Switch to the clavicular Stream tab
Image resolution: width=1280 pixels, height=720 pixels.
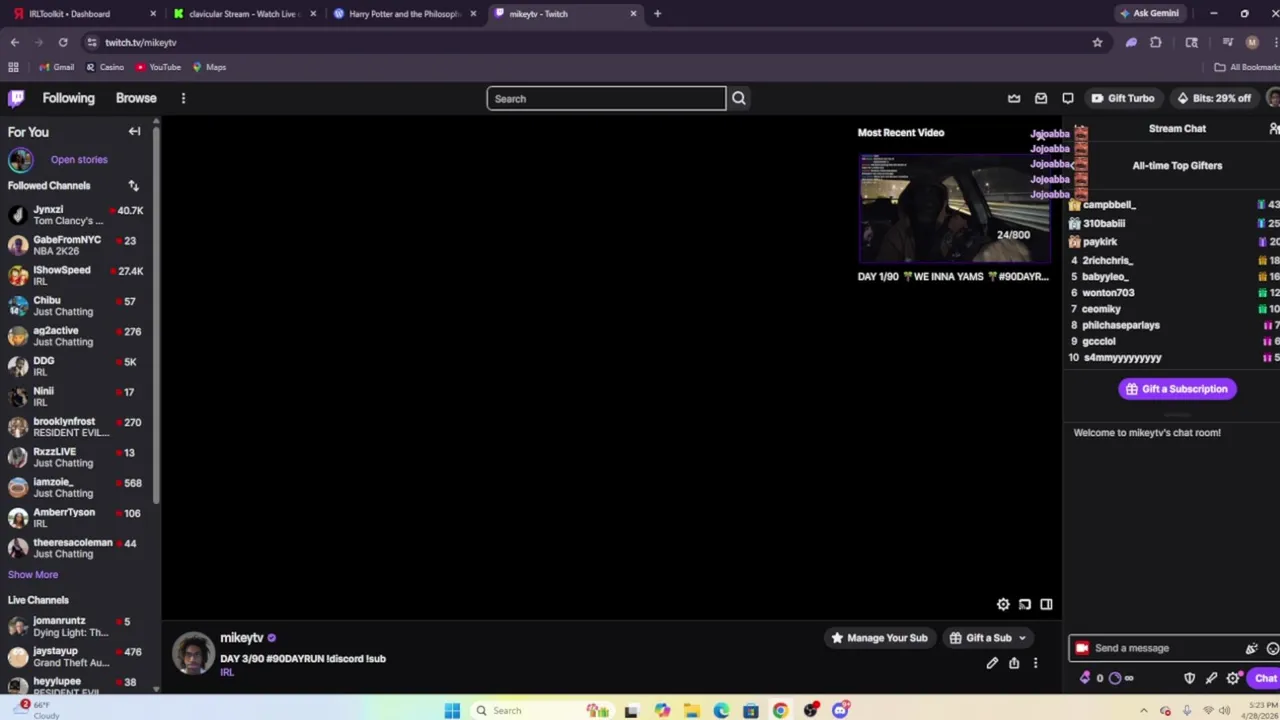point(245,14)
